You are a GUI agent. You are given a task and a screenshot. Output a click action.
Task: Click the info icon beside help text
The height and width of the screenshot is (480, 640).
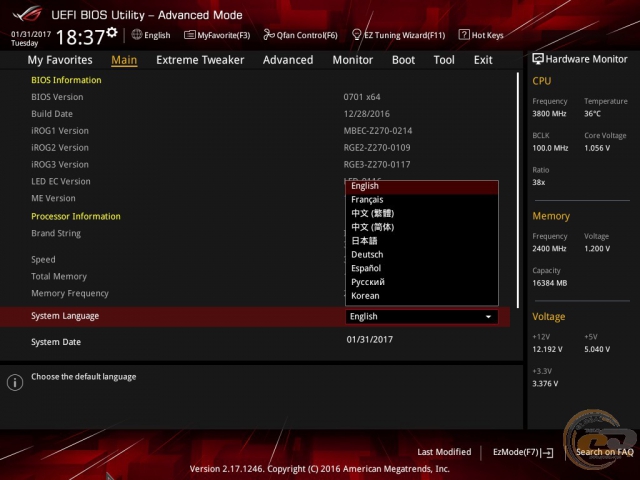(15, 382)
